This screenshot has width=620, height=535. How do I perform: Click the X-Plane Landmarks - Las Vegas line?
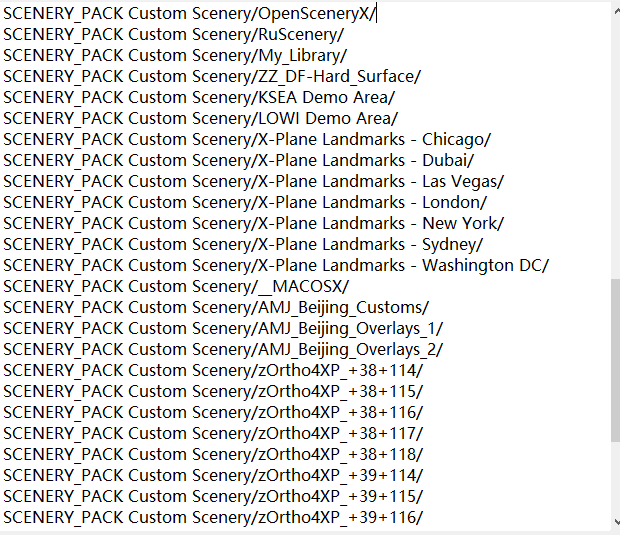pyautogui.click(x=253, y=181)
